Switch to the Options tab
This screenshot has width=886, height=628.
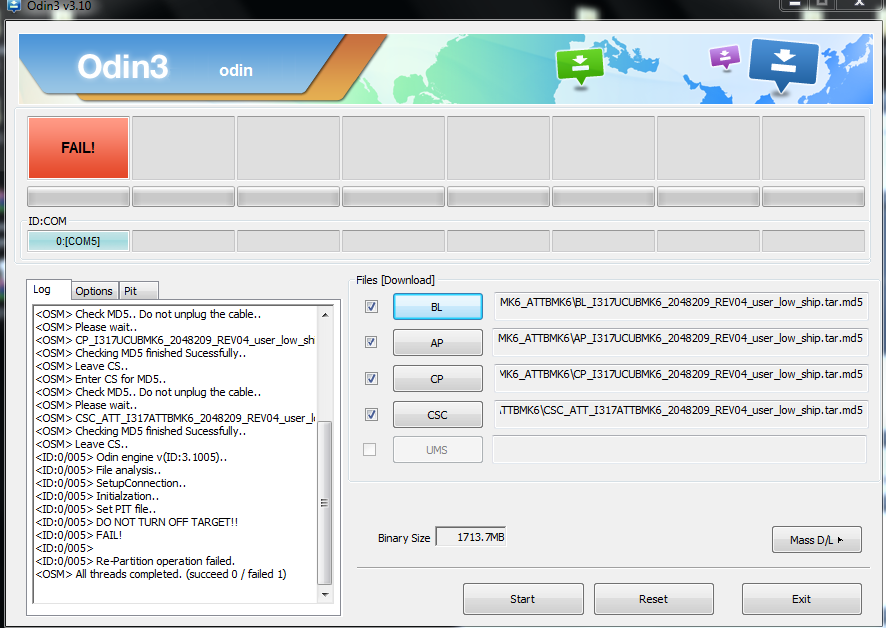(94, 291)
